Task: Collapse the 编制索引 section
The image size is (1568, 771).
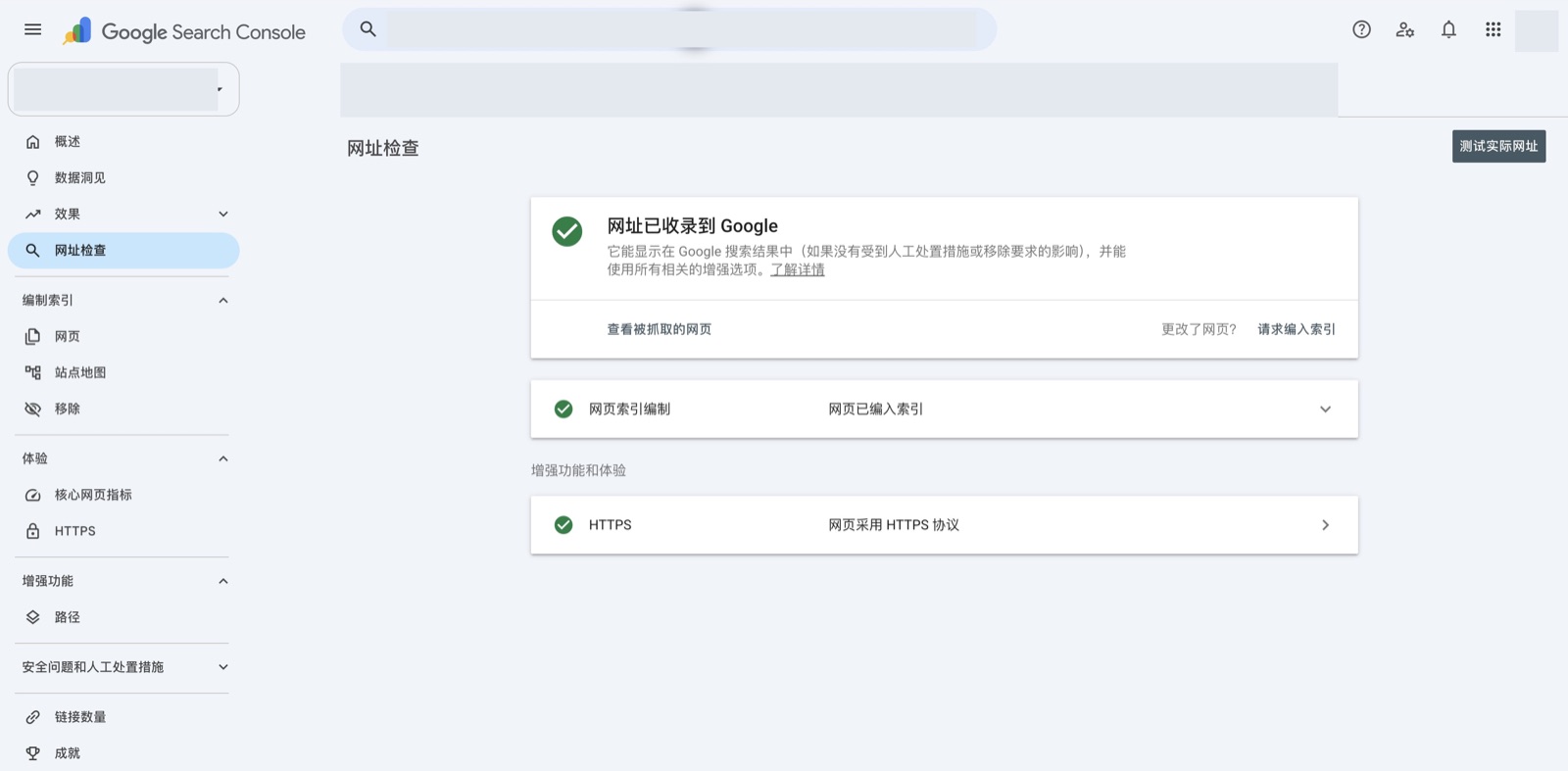Action: [x=223, y=301]
